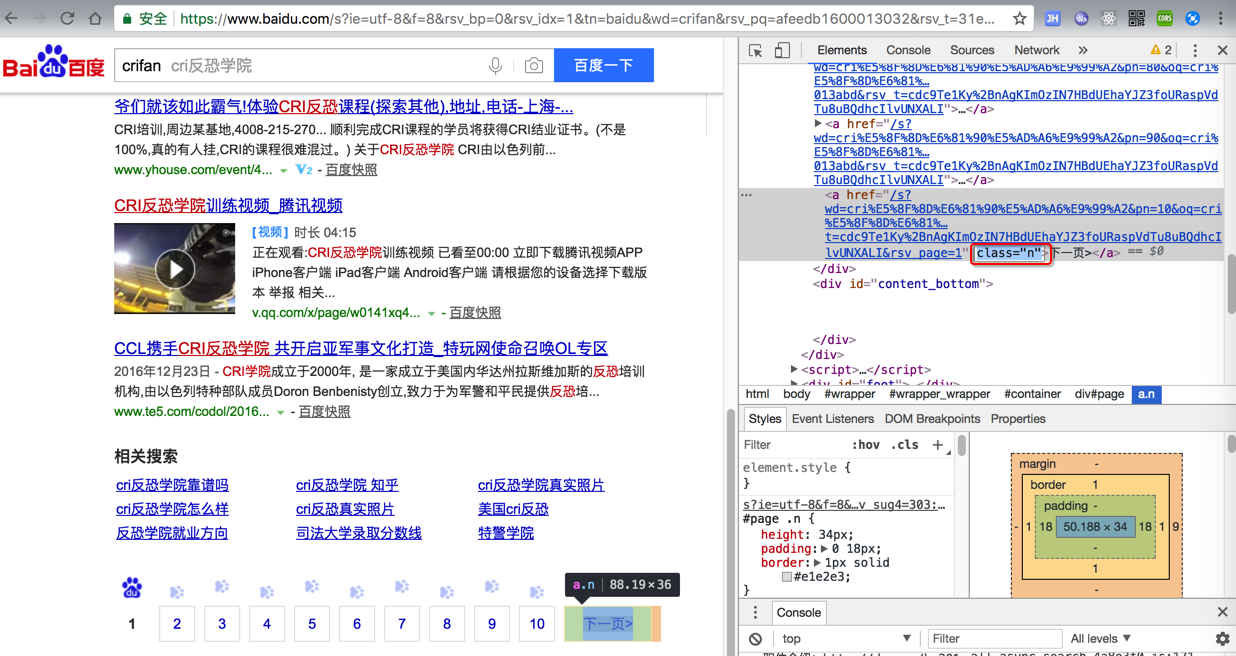Image resolution: width=1236 pixels, height=656 pixels.
Task: Switch to the Sources tab
Action: 972,50
